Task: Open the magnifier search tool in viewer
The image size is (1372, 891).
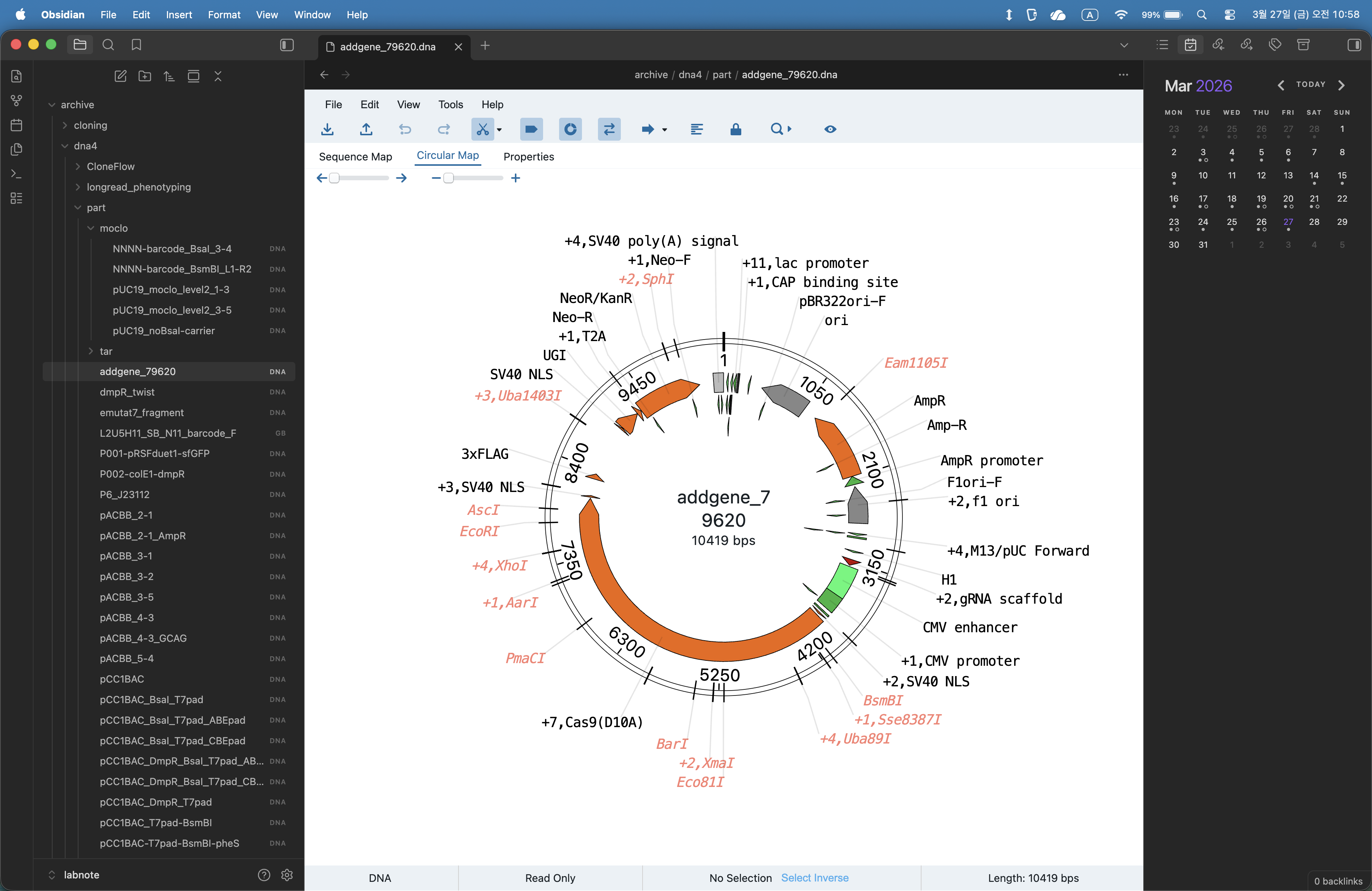Action: click(776, 129)
